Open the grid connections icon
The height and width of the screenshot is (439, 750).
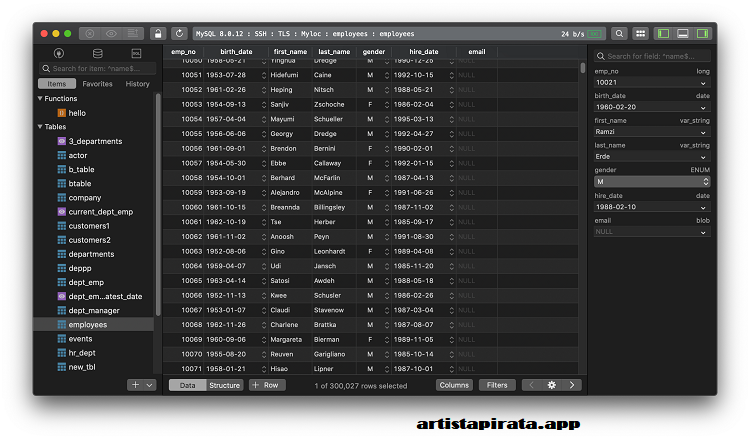pos(640,33)
